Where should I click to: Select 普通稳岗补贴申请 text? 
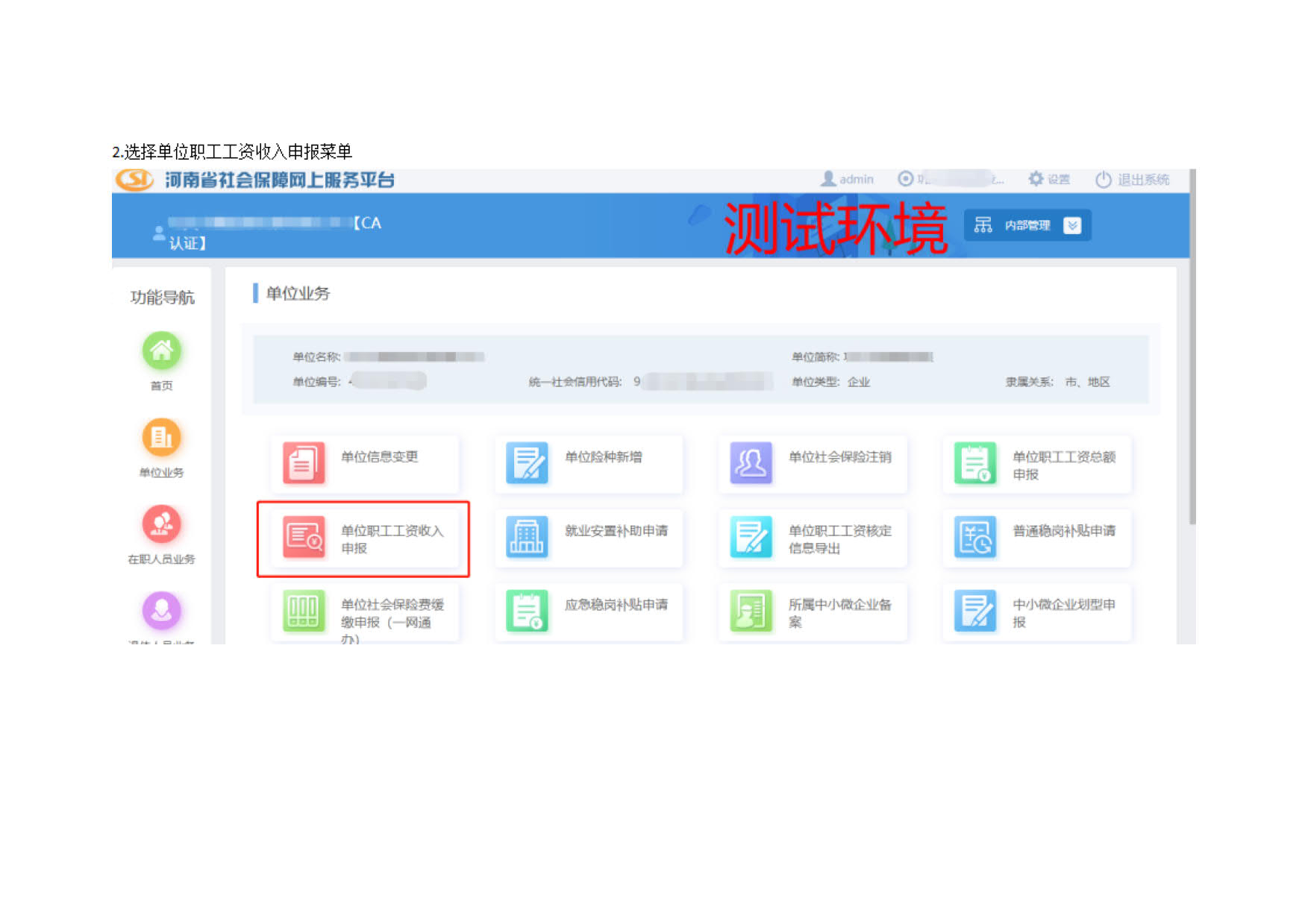pyautogui.click(x=1064, y=531)
